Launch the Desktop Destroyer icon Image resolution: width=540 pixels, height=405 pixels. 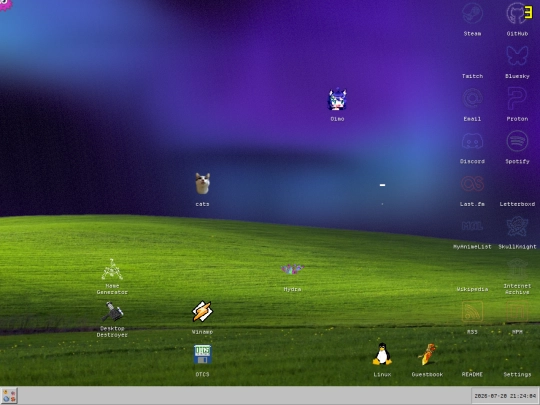pos(112,311)
